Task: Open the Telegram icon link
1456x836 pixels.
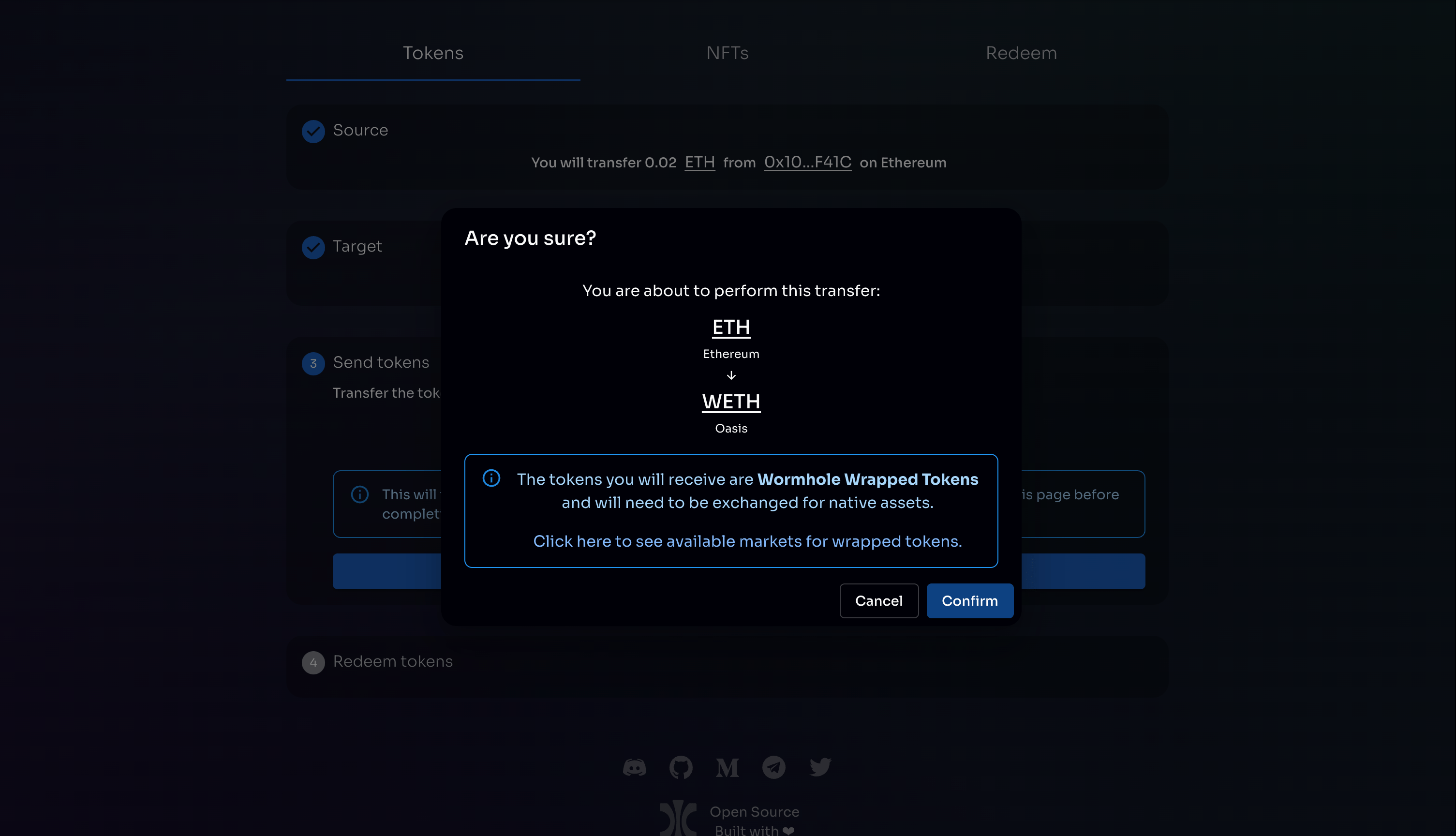Action: pos(773,767)
